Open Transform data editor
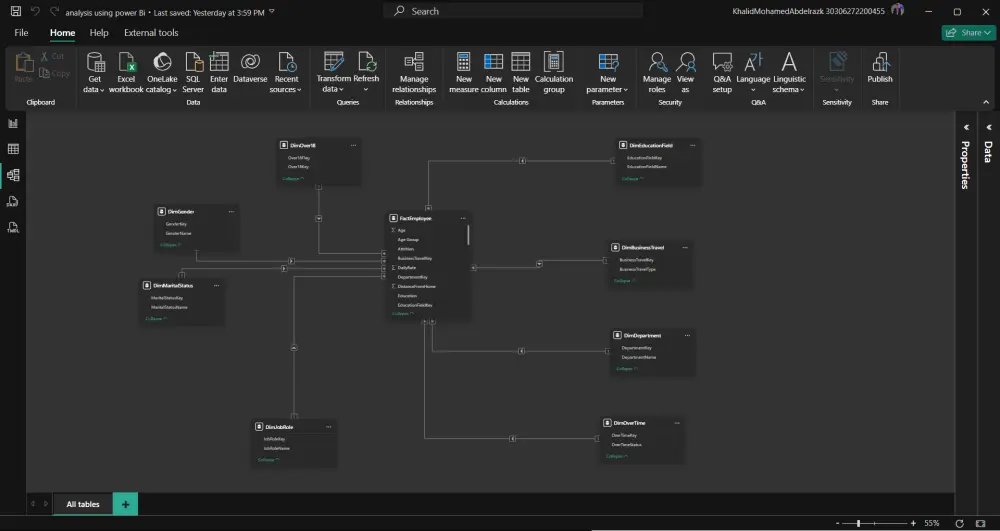 [x=334, y=73]
